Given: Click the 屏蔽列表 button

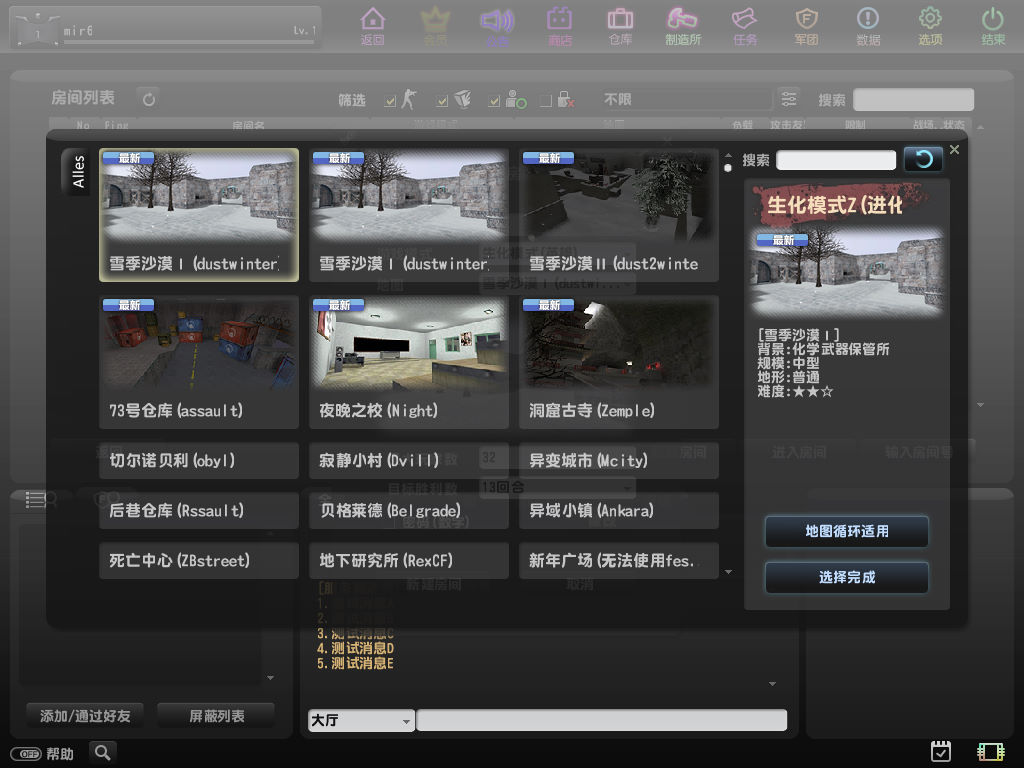Looking at the screenshot, I should pos(216,716).
